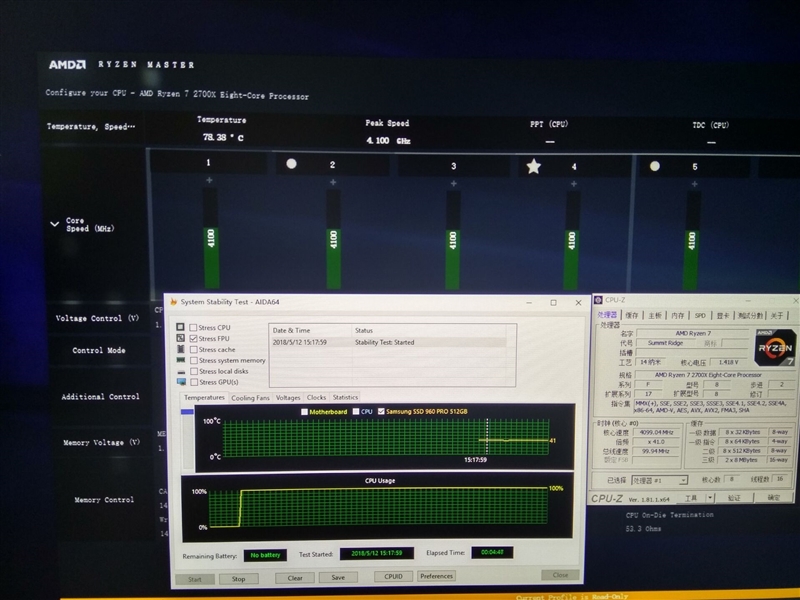Click the white circle icon beside core 2

[x=291, y=164]
